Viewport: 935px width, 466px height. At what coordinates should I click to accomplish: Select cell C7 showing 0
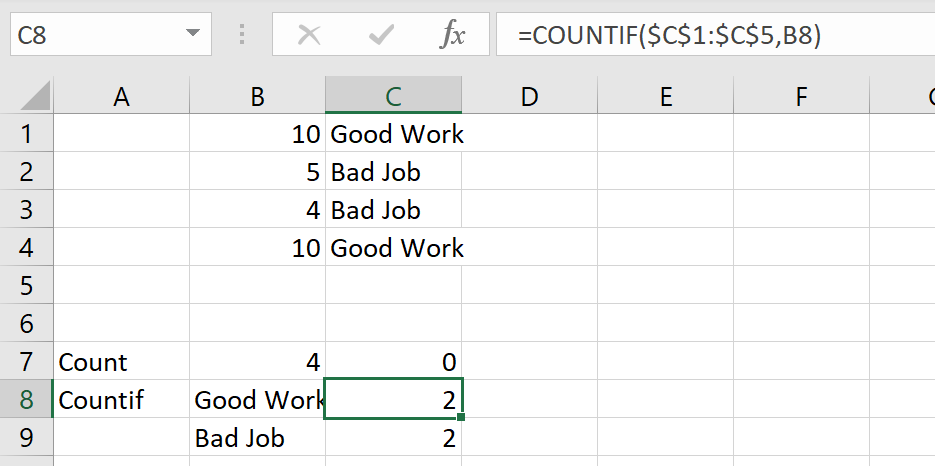[x=394, y=362]
